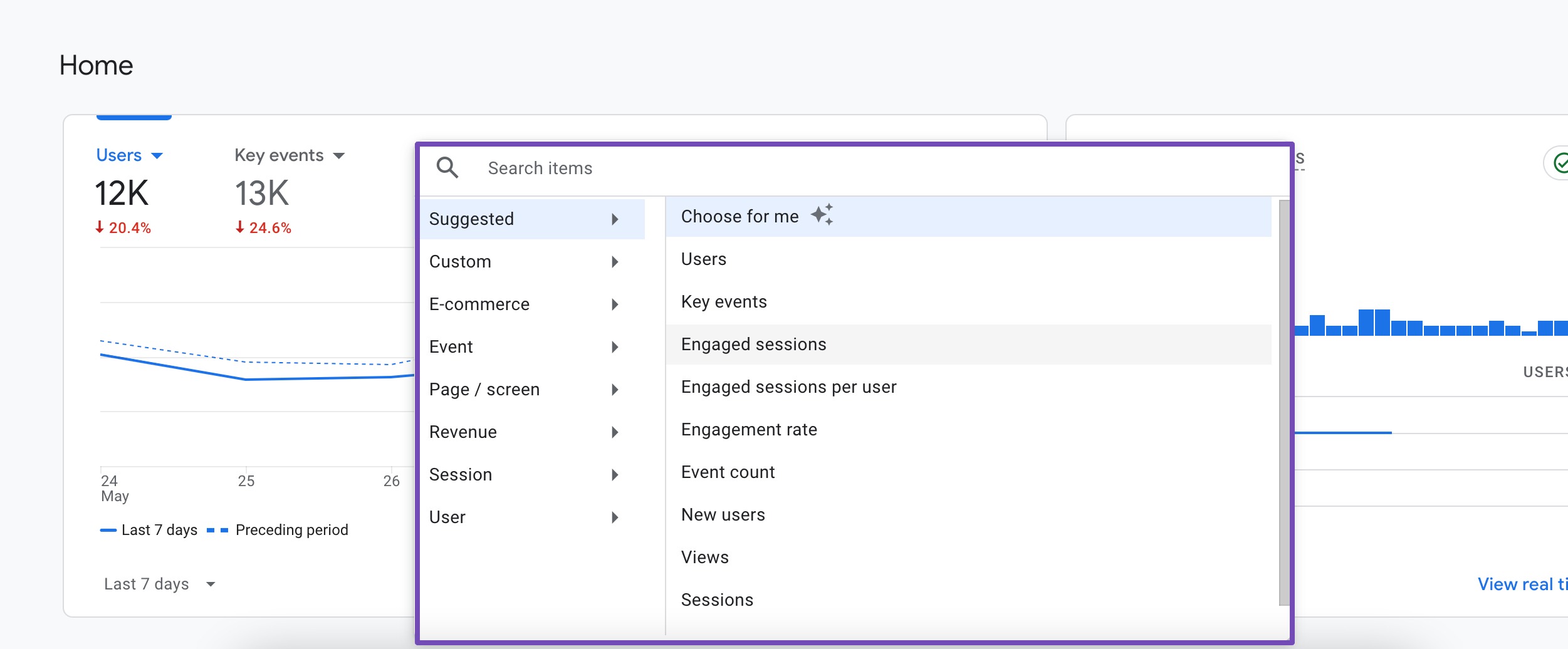Select the Engaged sessions metric

[x=968, y=345]
